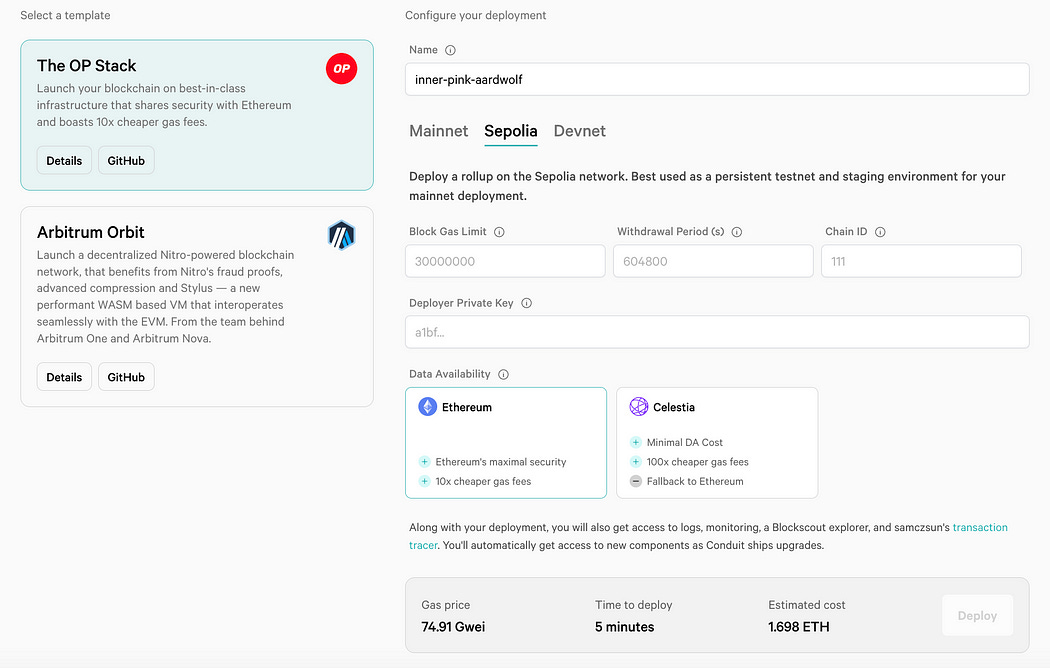Click the red OP logo icon
Image resolution: width=1050 pixels, height=668 pixels.
click(x=342, y=68)
